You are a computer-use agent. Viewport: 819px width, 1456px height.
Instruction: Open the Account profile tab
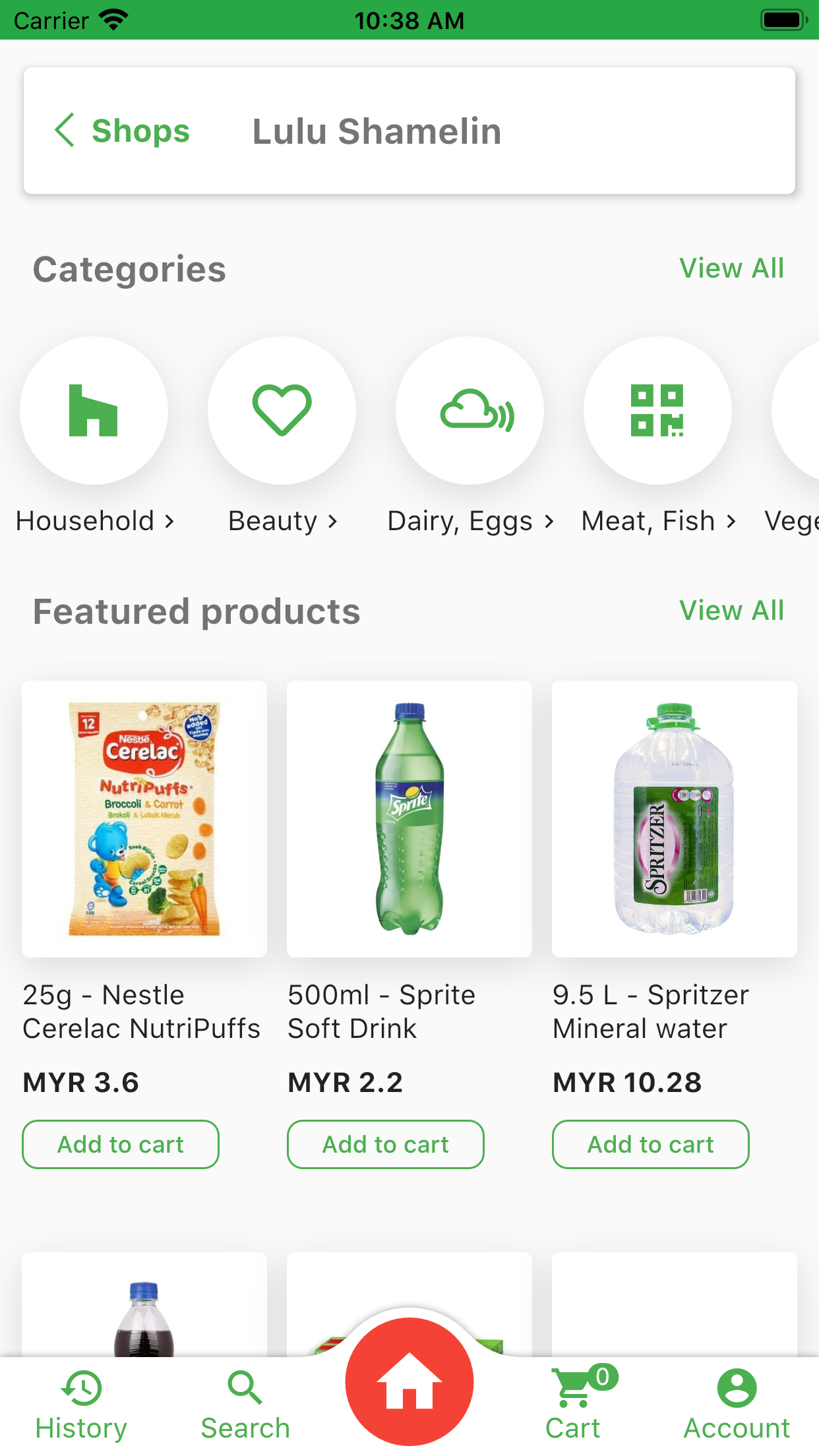[737, 1401]
